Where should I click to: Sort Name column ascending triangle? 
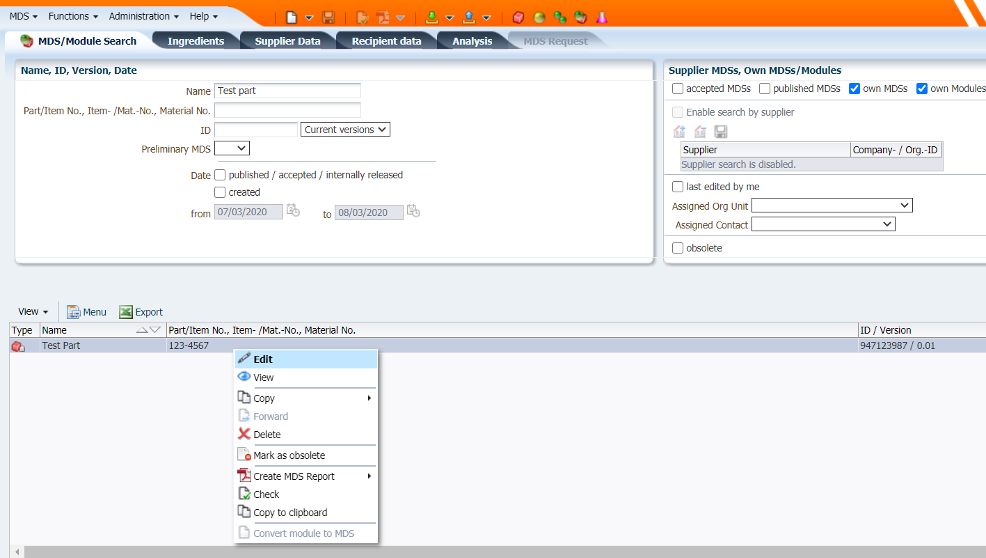[142, 330]
